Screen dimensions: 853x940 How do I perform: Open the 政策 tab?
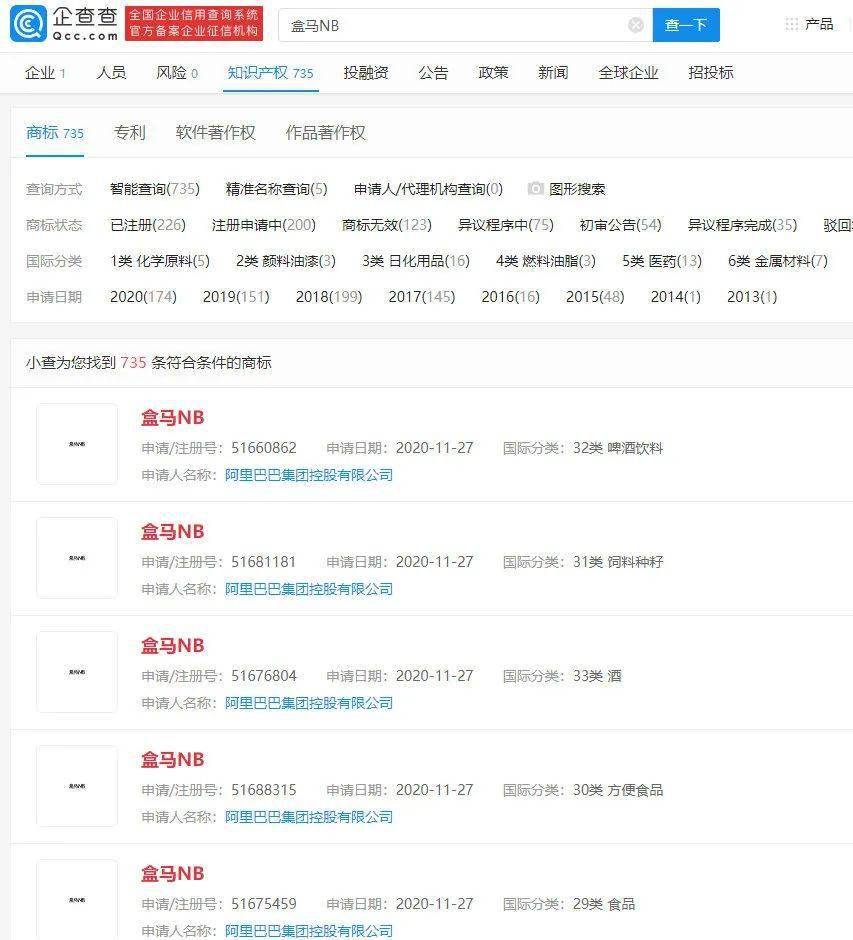[x=493, y=73]
